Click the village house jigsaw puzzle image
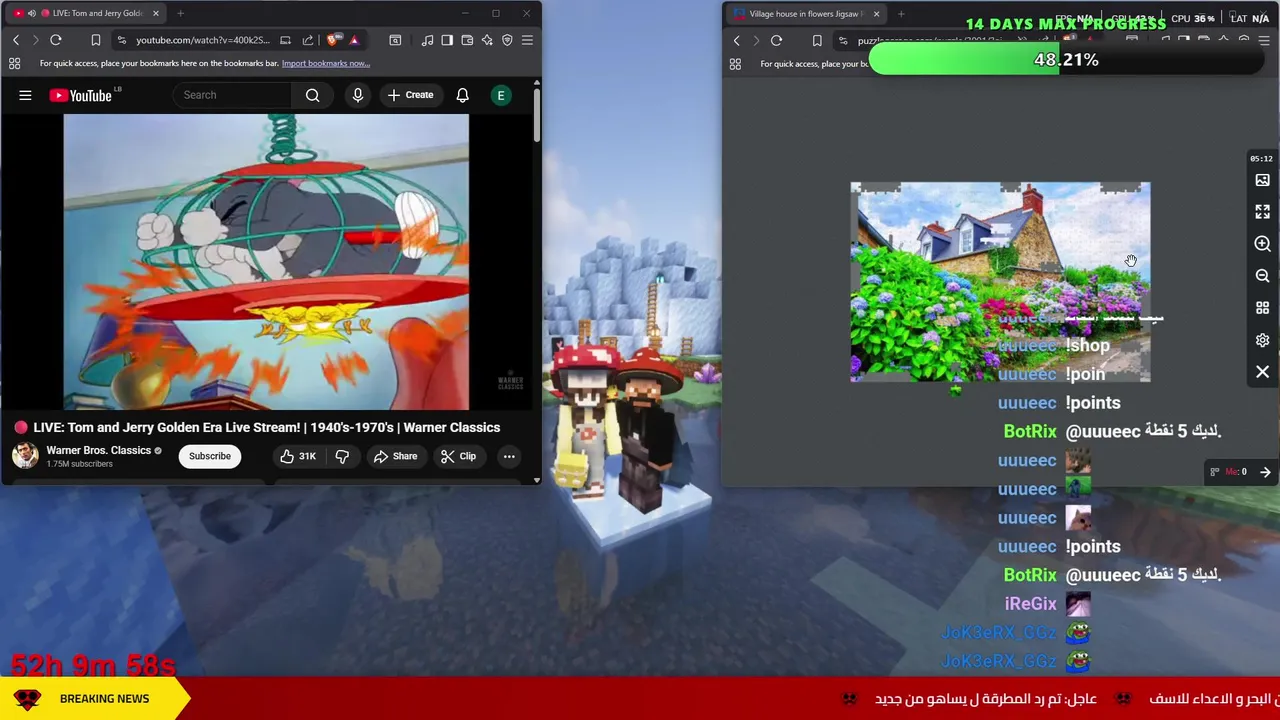The height and width of the screenshot is (720, 1280). click(x=1000, y=282)
